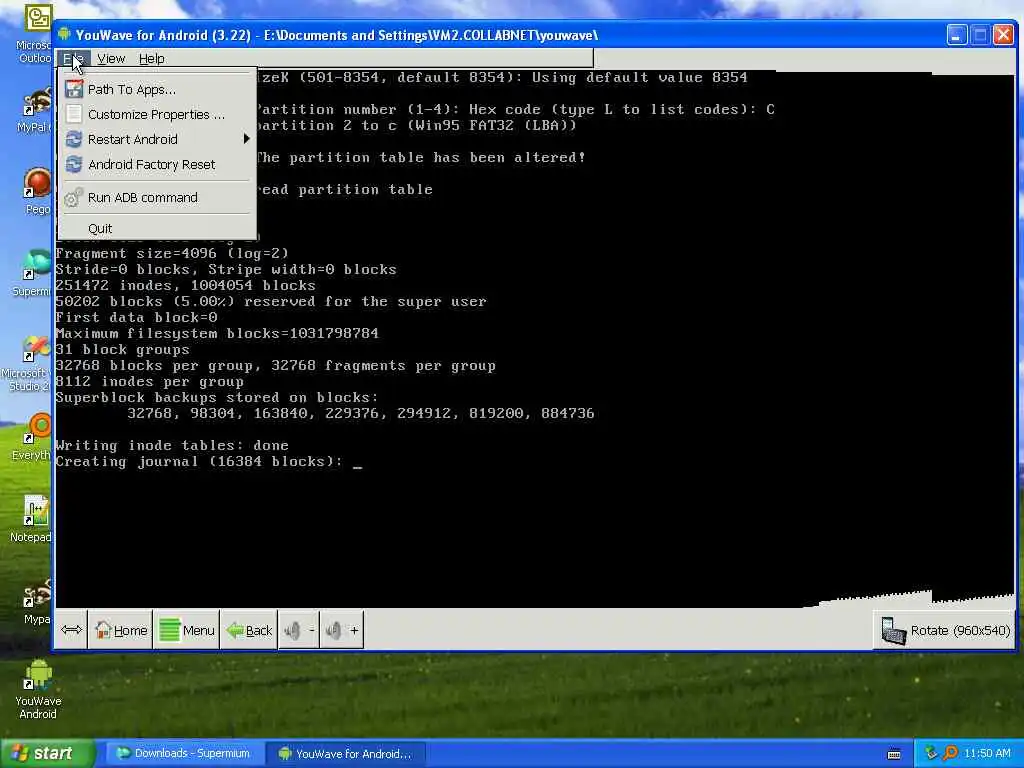Image resolution: width=1024 pixels, height=768 pixels.
Task: Click the Android Menu button
Action: (x=187, y=630)
